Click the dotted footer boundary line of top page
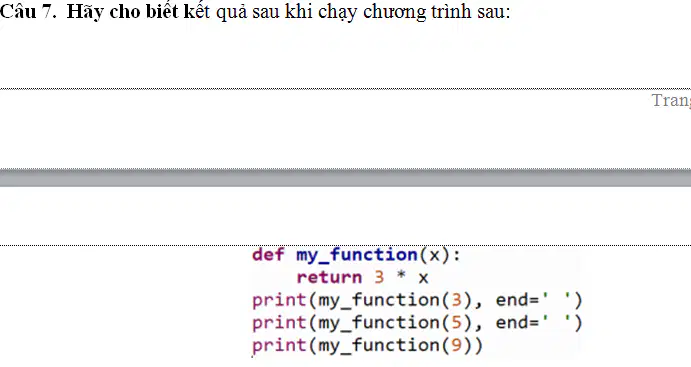 [346, 89]
